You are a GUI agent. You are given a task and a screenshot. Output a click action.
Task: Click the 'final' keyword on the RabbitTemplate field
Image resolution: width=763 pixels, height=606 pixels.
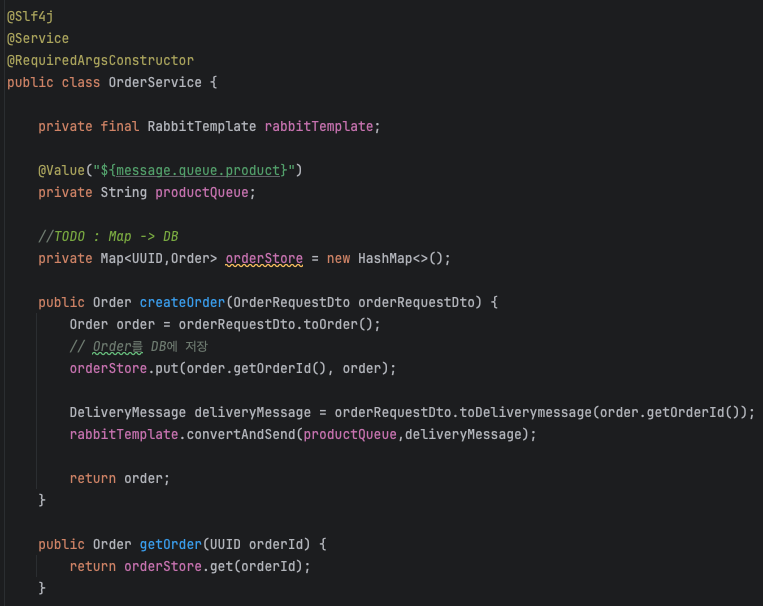(120, 127)
